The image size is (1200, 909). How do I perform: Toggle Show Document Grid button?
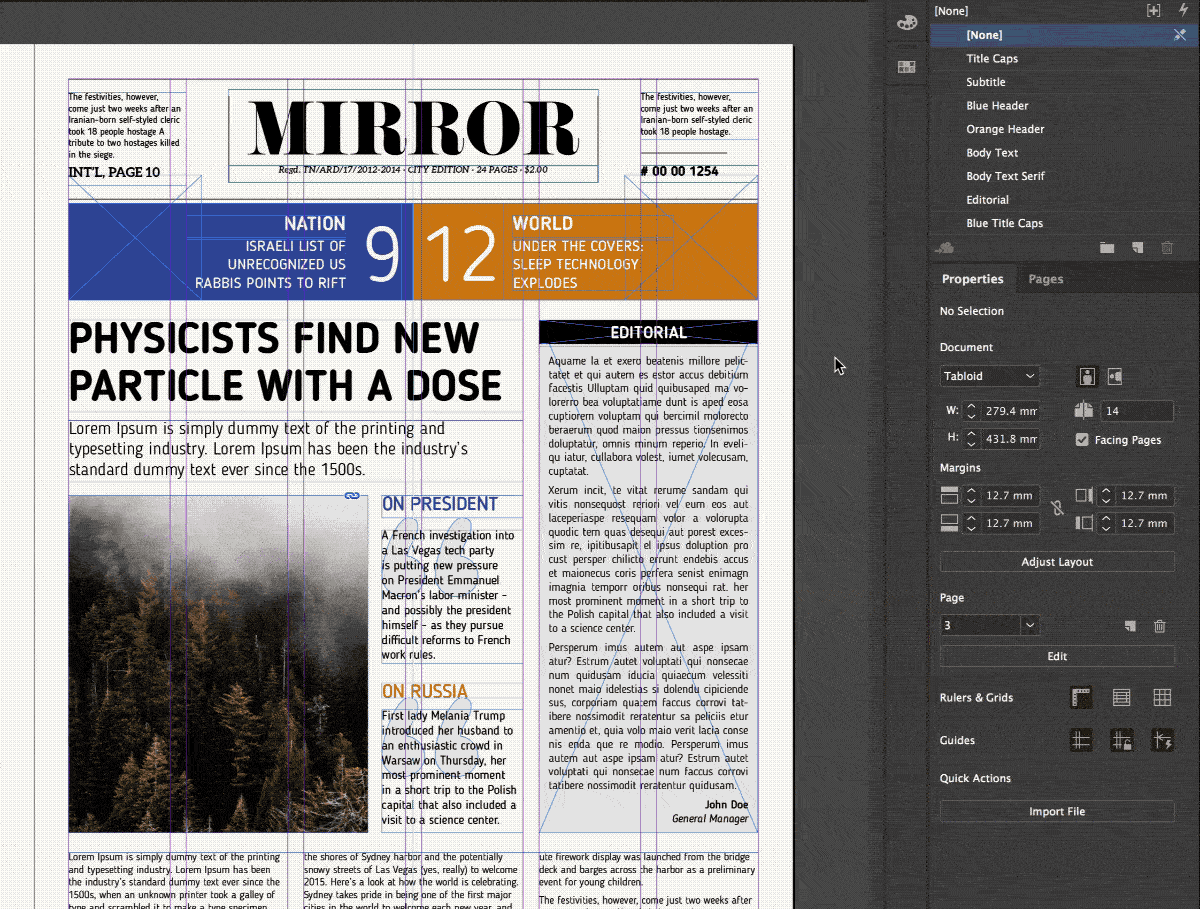1162,698
